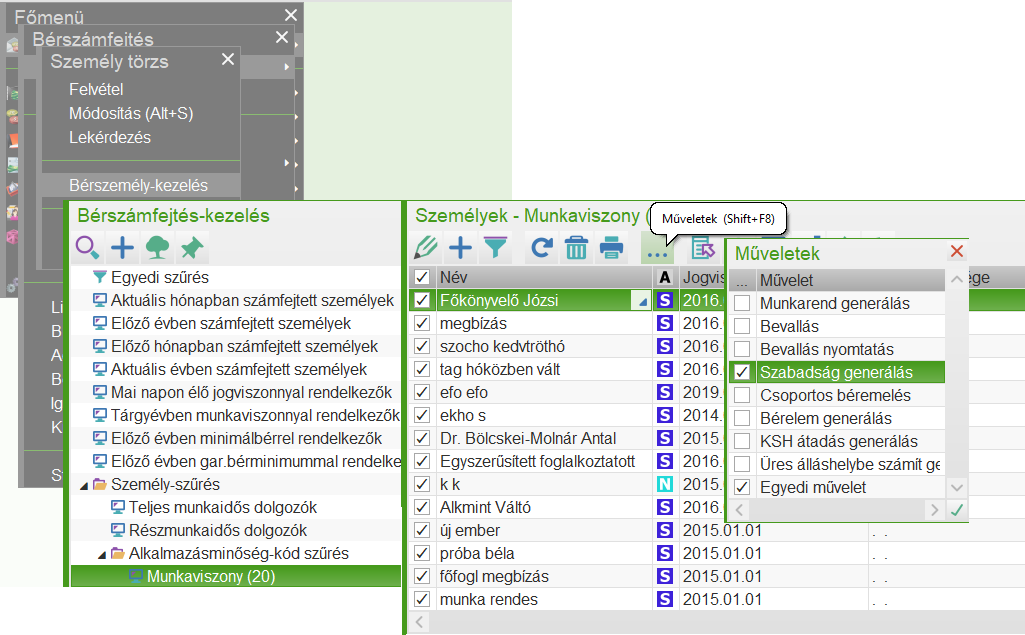Click the refresh arrow icon
This screenshot has width=1025, height=635.
click(542, 248)
